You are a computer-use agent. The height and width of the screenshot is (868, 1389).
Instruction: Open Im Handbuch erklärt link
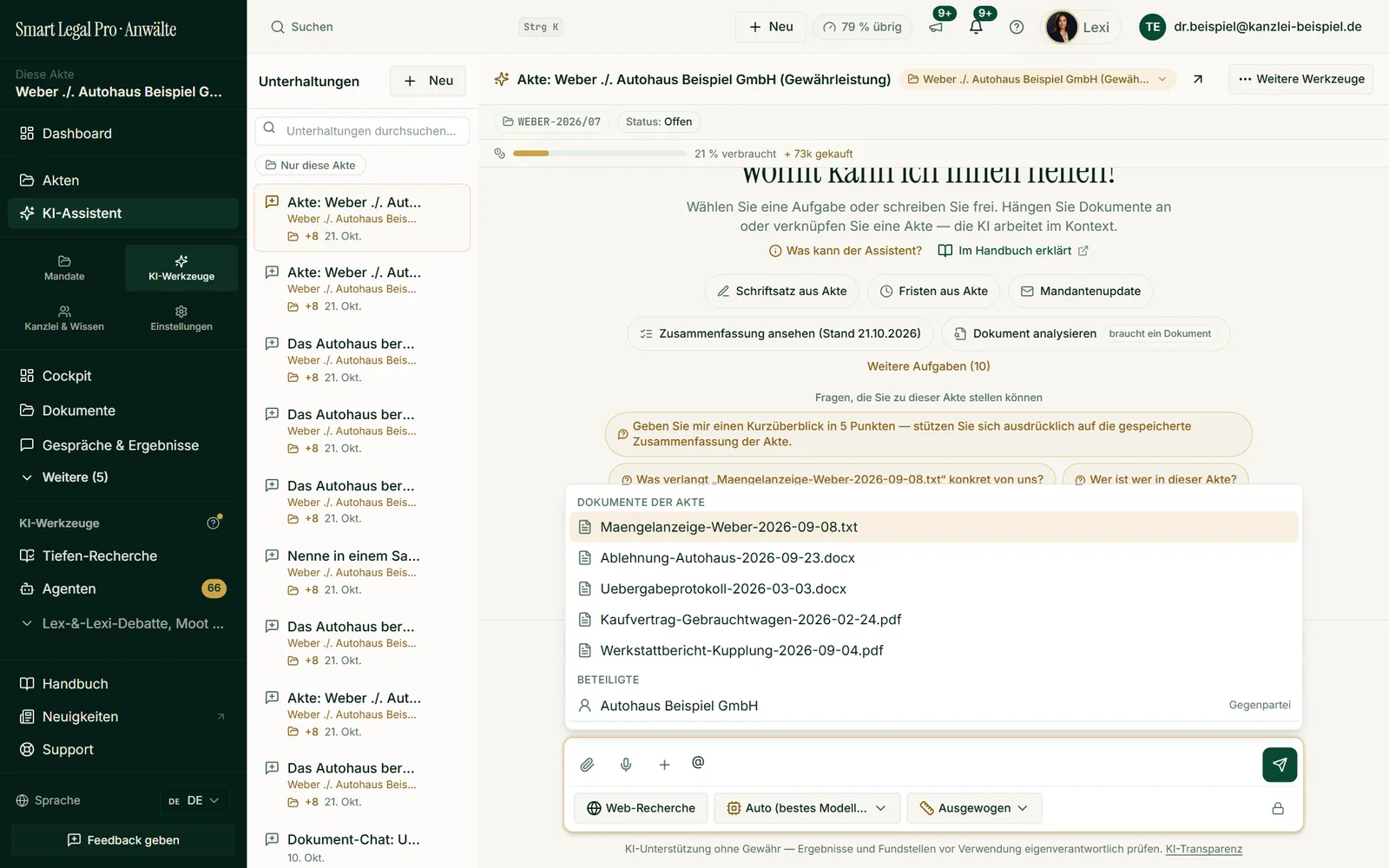coord(1013,251)
